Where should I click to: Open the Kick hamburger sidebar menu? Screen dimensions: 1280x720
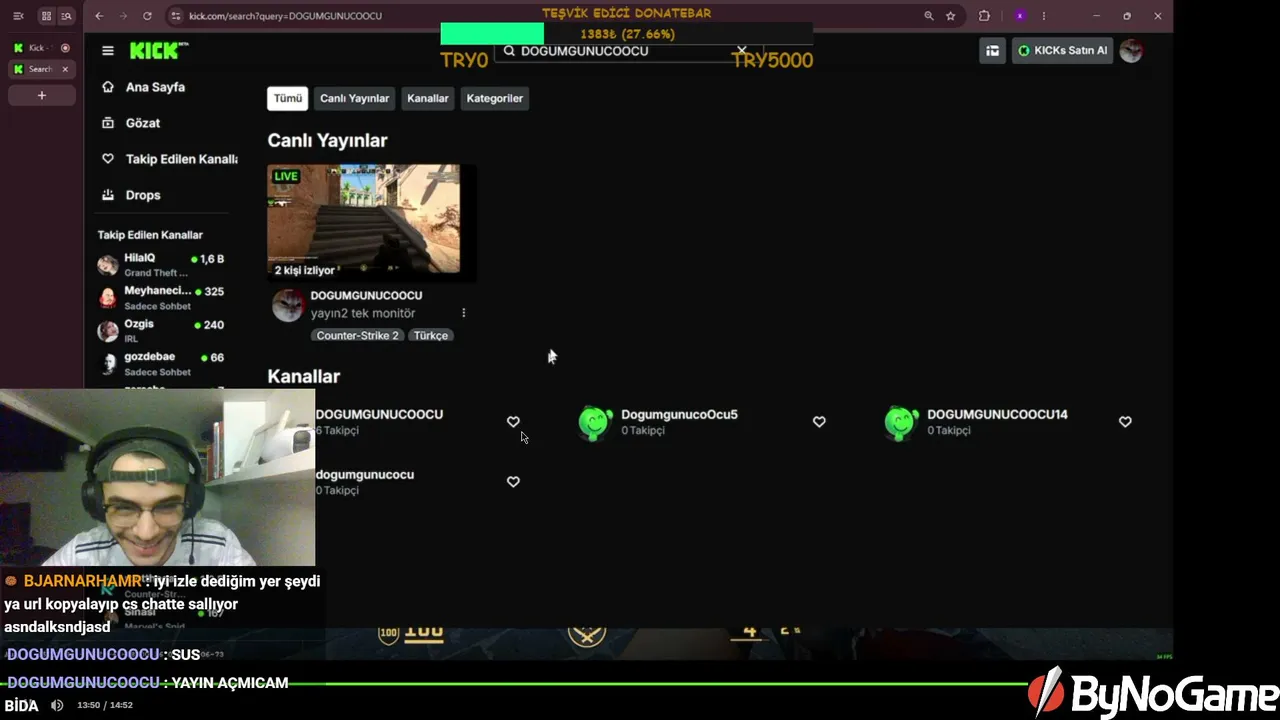(x=108, y=51)
